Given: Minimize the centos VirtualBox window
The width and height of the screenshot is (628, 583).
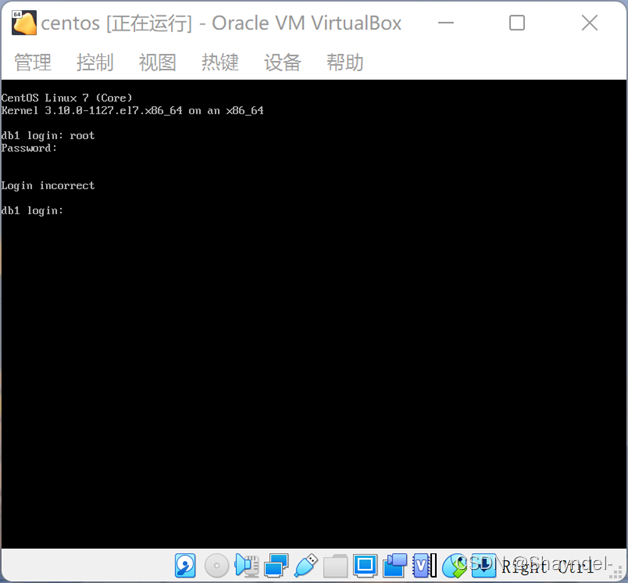Looking at the screenshot, I should click(446, 23).
